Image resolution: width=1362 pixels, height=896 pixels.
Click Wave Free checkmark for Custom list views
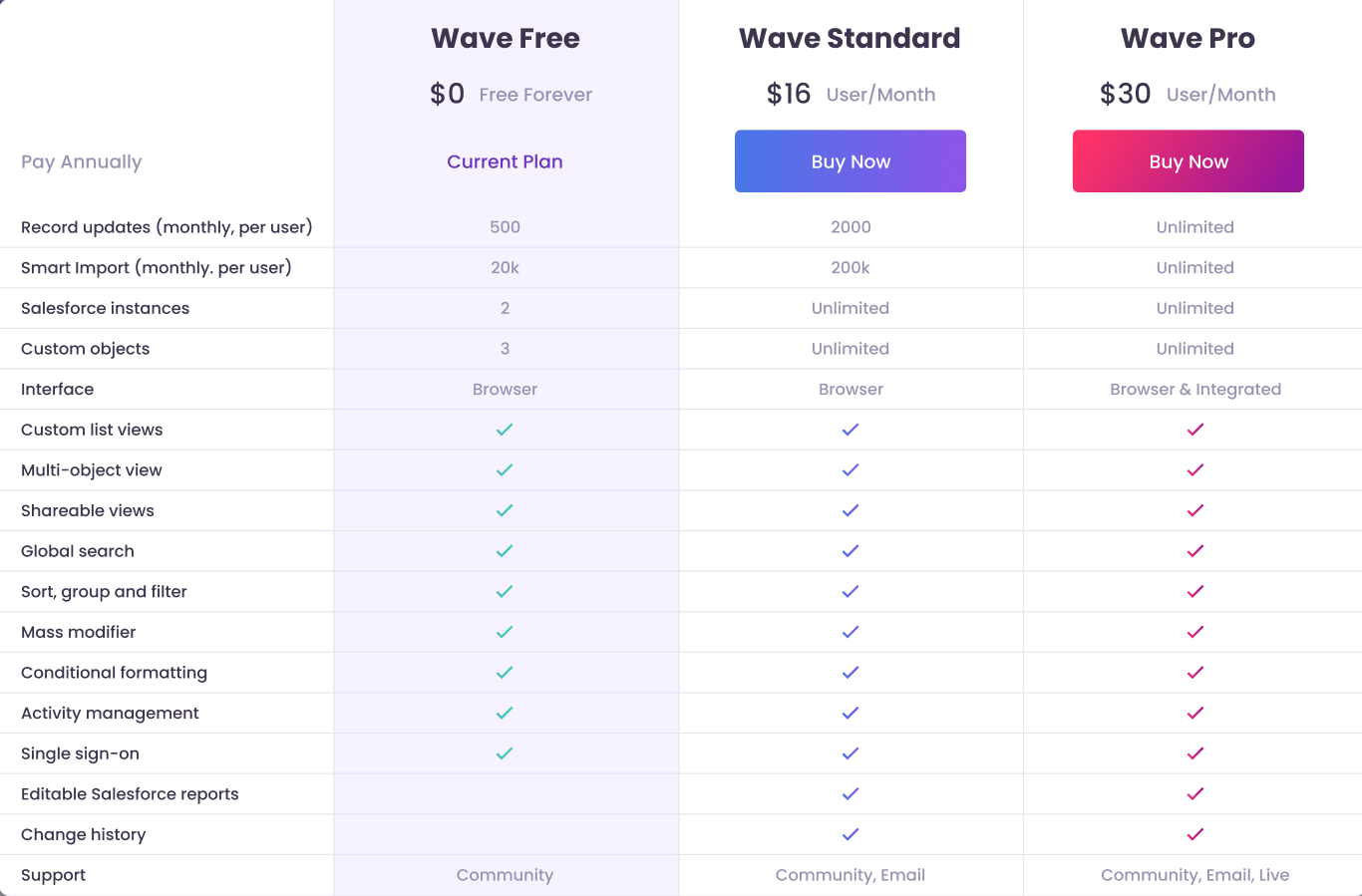(505, 430)
